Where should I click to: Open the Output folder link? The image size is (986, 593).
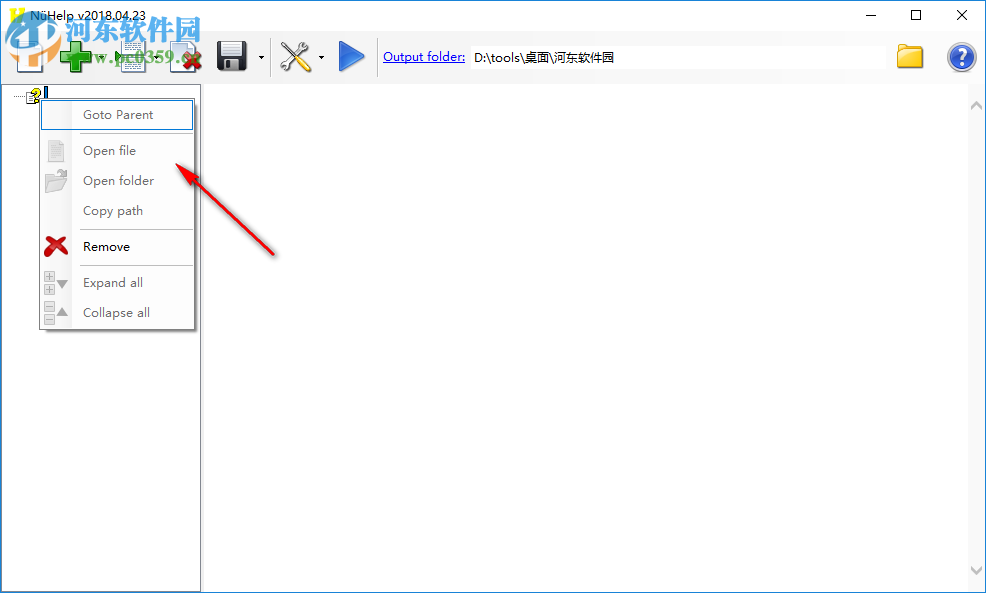click(424, 57)
